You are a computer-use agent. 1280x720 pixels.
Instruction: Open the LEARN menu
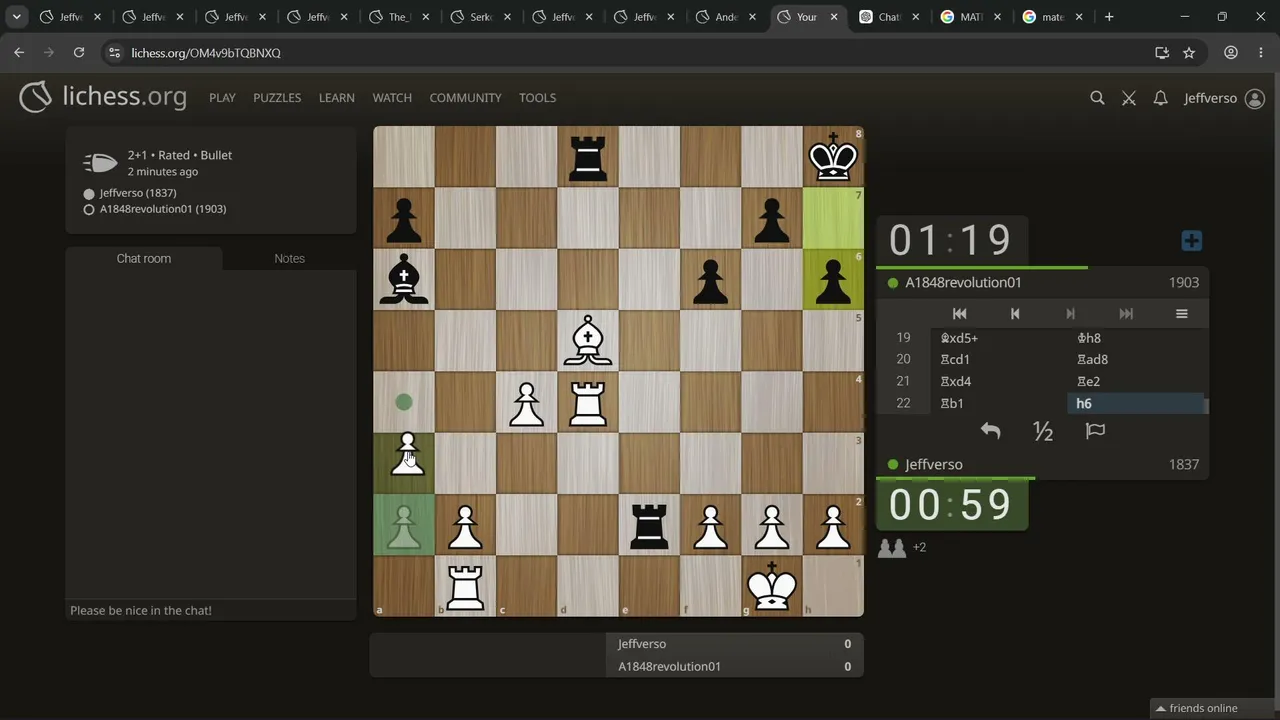pyautogui.click(x=337, y=98)
